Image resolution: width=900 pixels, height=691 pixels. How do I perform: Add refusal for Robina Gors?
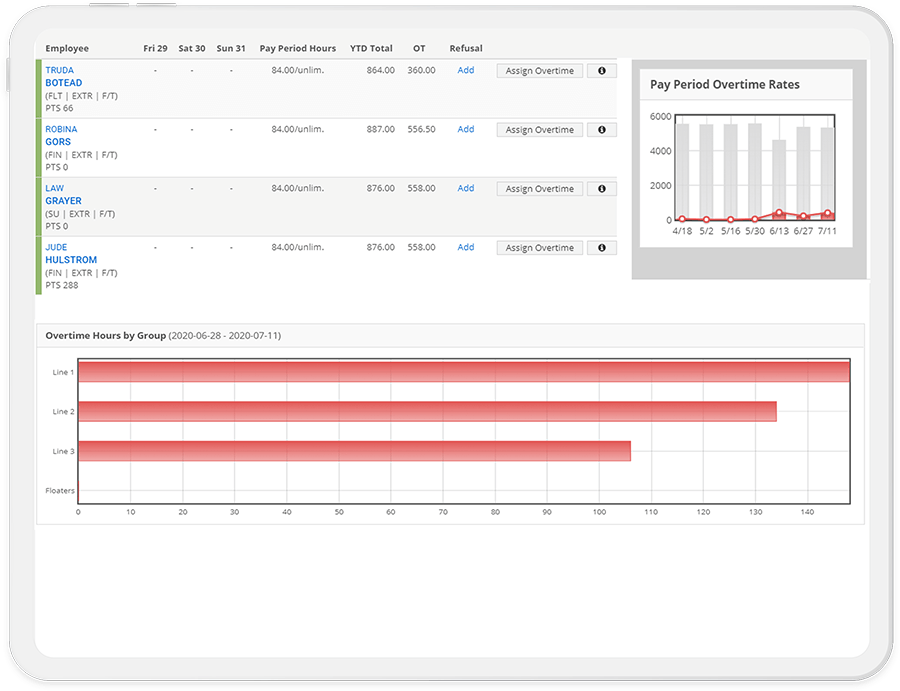tap(465, 129)
